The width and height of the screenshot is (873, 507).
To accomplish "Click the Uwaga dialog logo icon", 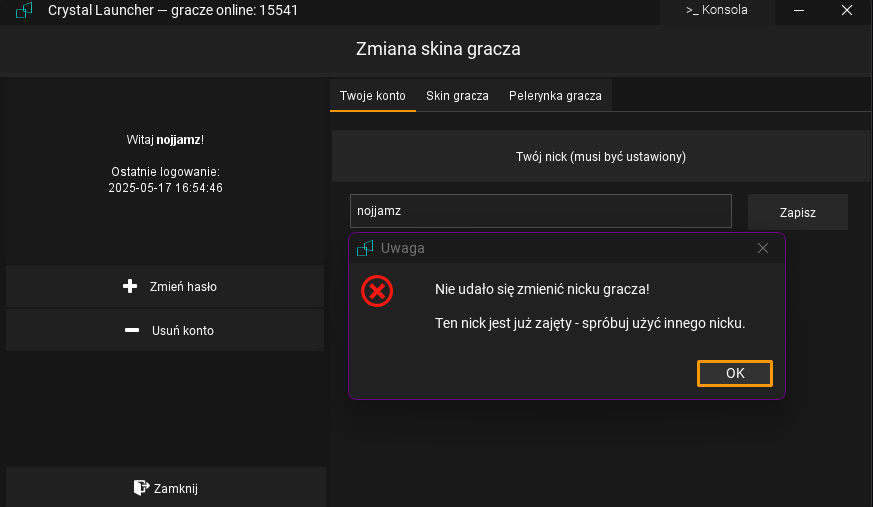I will point(366,248).
